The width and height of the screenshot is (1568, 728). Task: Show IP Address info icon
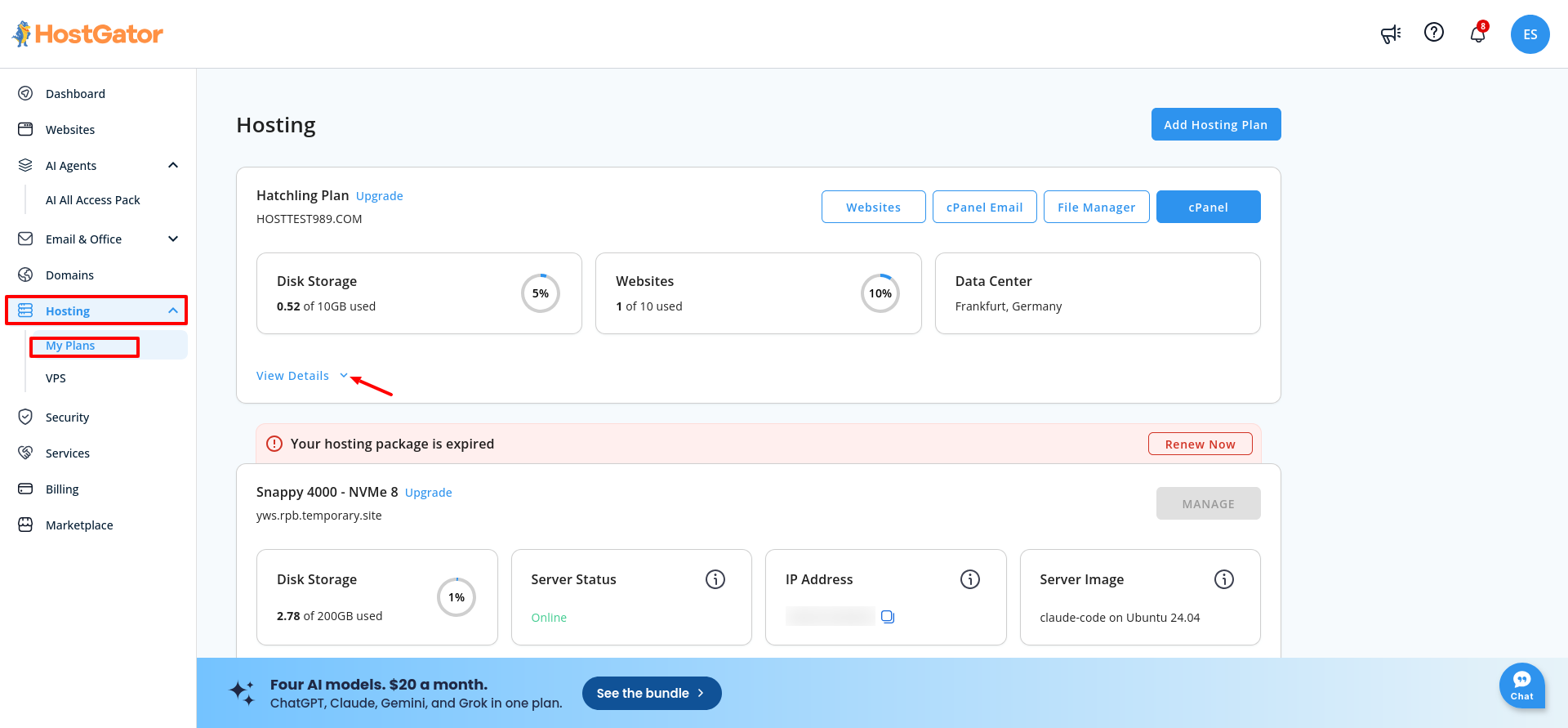[x=970, y=579]
